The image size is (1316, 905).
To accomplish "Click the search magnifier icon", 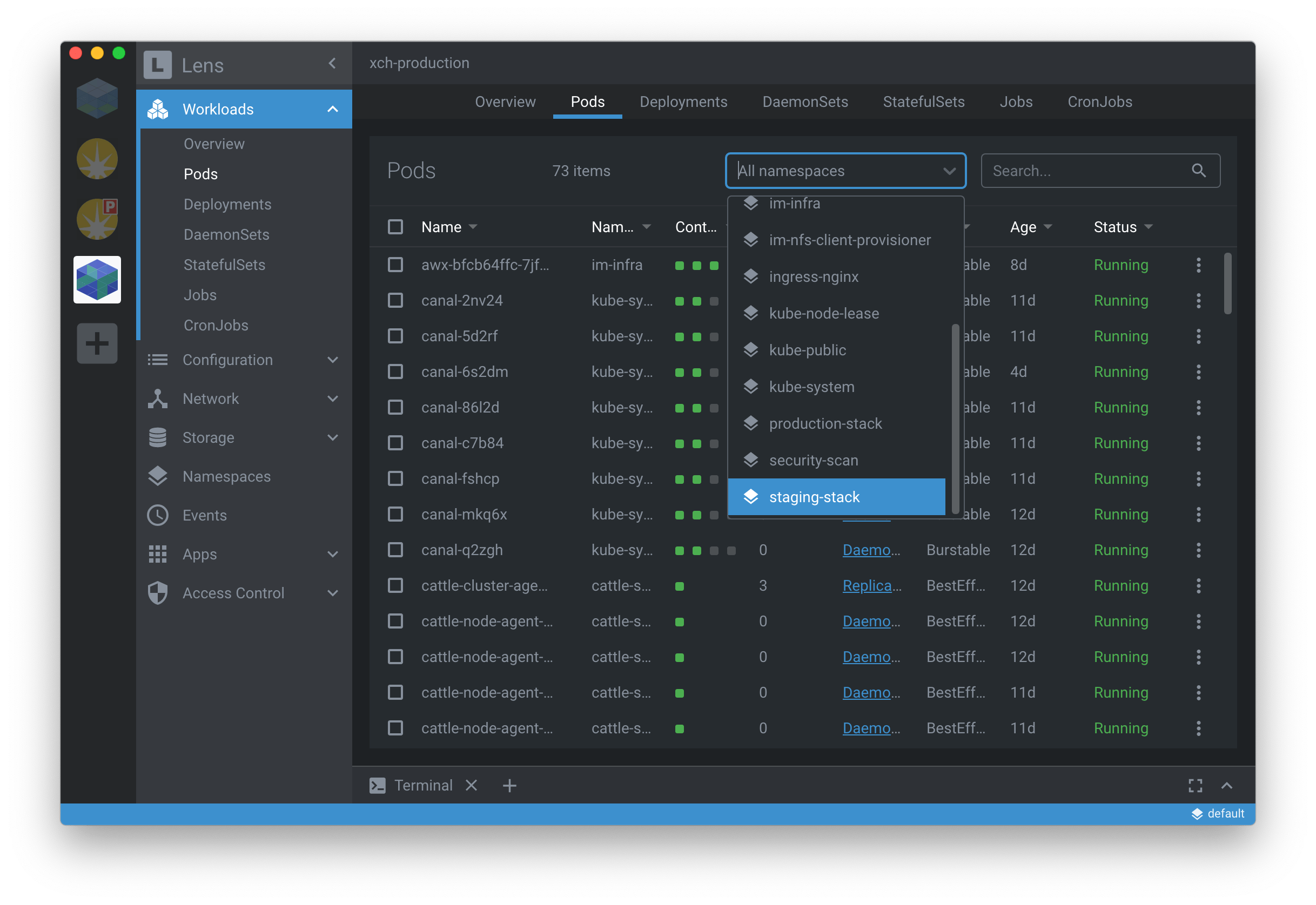I will coord(1198,170).
